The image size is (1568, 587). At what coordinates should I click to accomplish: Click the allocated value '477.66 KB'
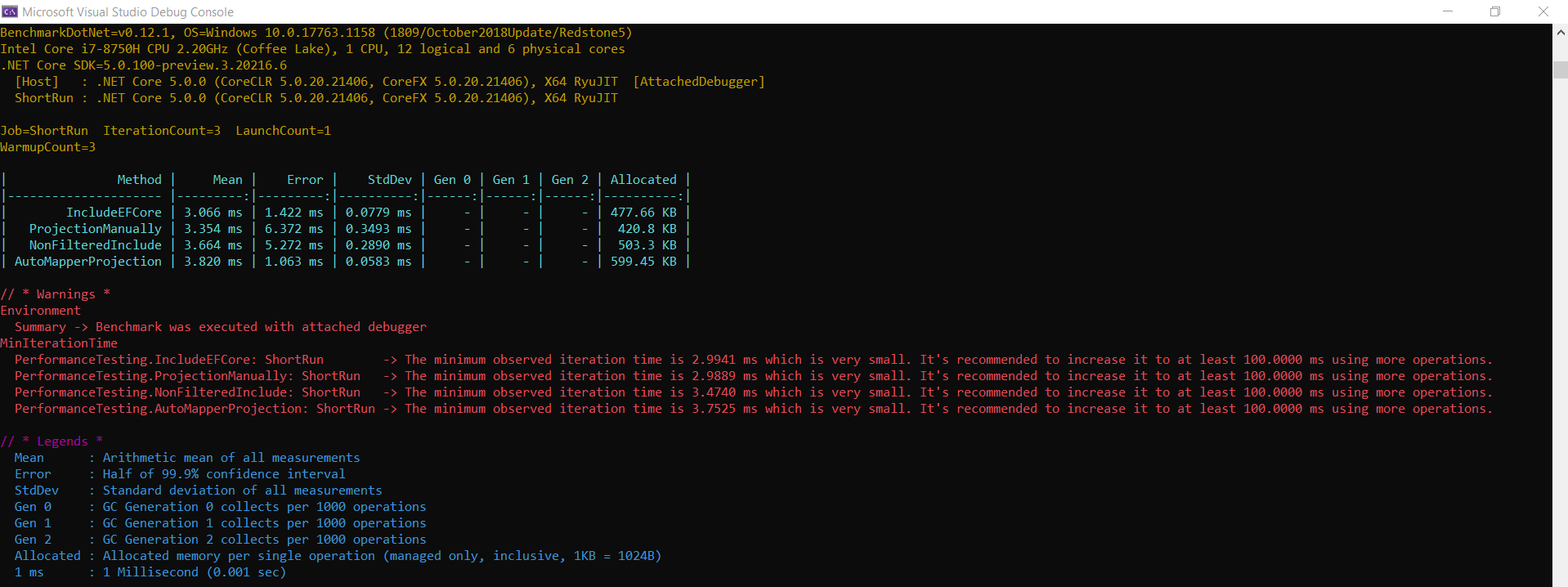643,213
